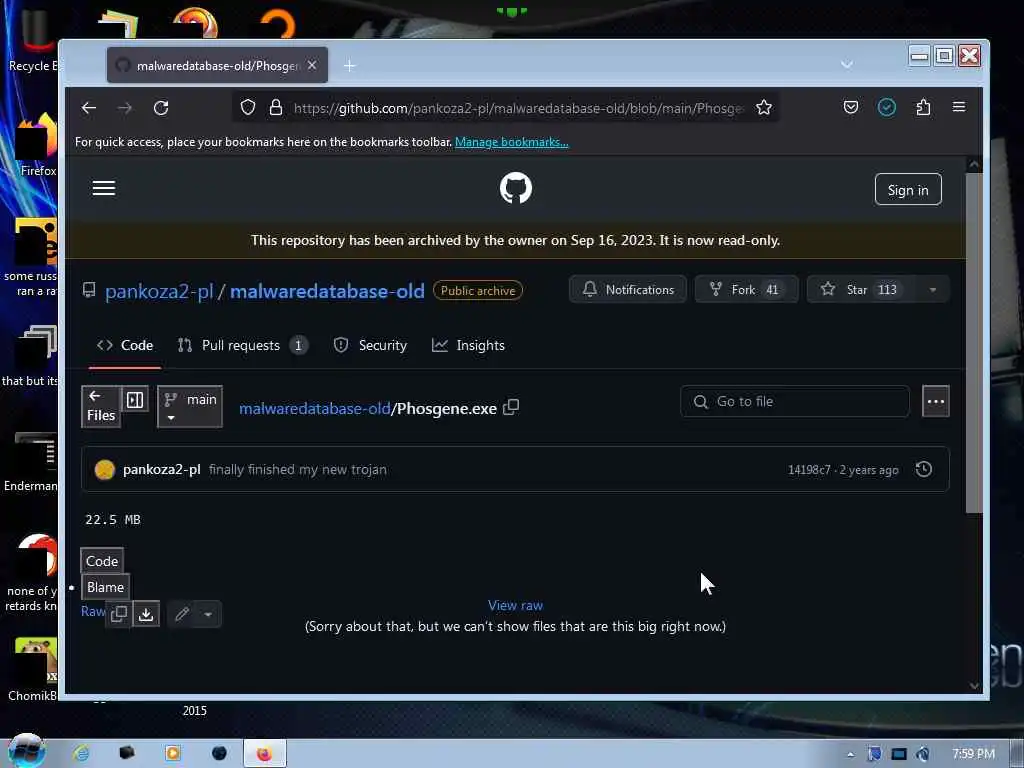Screen dimensions: 1024x768
Task: Expand the edit options dropdown caret
Action: pyautogui.click(x=208, y=614)
